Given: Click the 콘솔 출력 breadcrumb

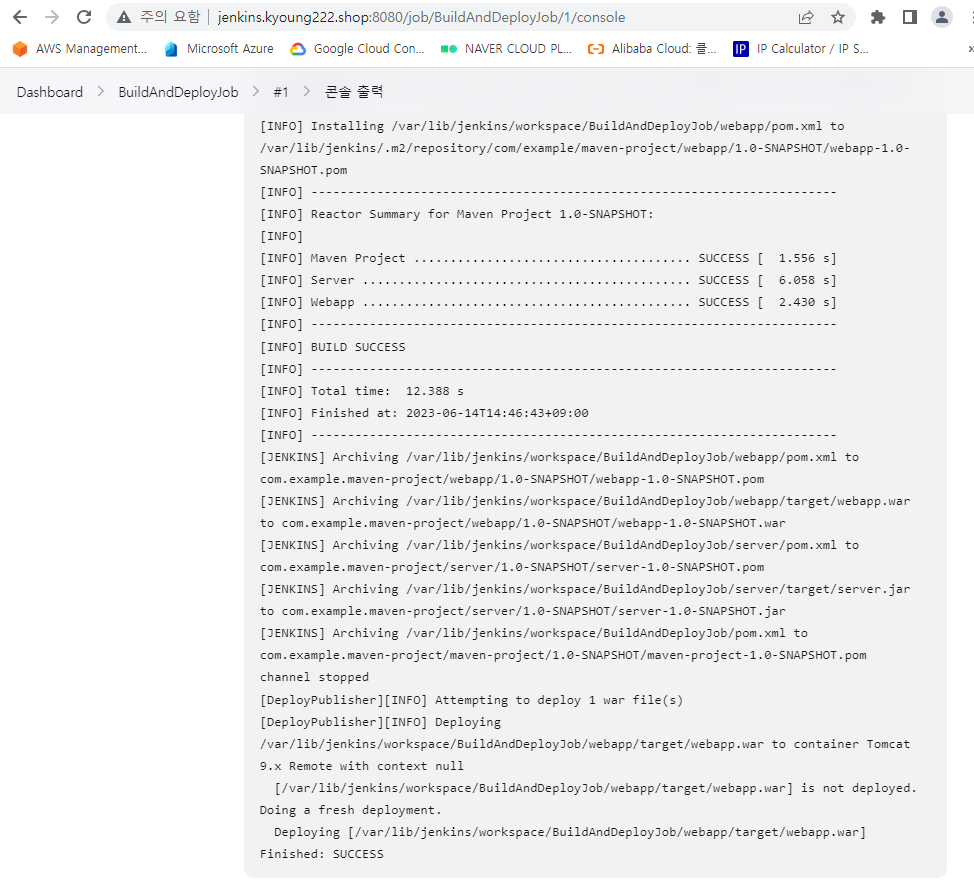Looking at the screenshot, I should [353, 92].
